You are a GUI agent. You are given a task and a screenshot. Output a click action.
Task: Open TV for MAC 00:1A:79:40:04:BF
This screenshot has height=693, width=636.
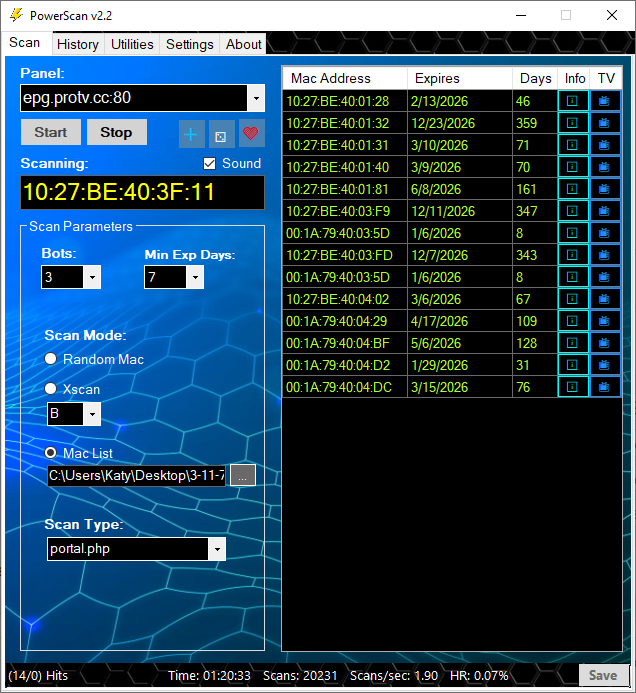coord(605,343)
